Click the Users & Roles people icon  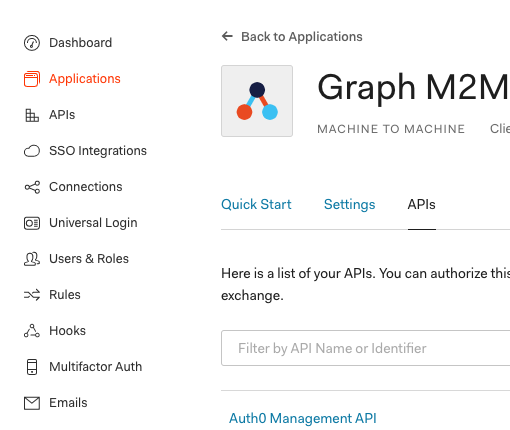click(x=32, y=259)
